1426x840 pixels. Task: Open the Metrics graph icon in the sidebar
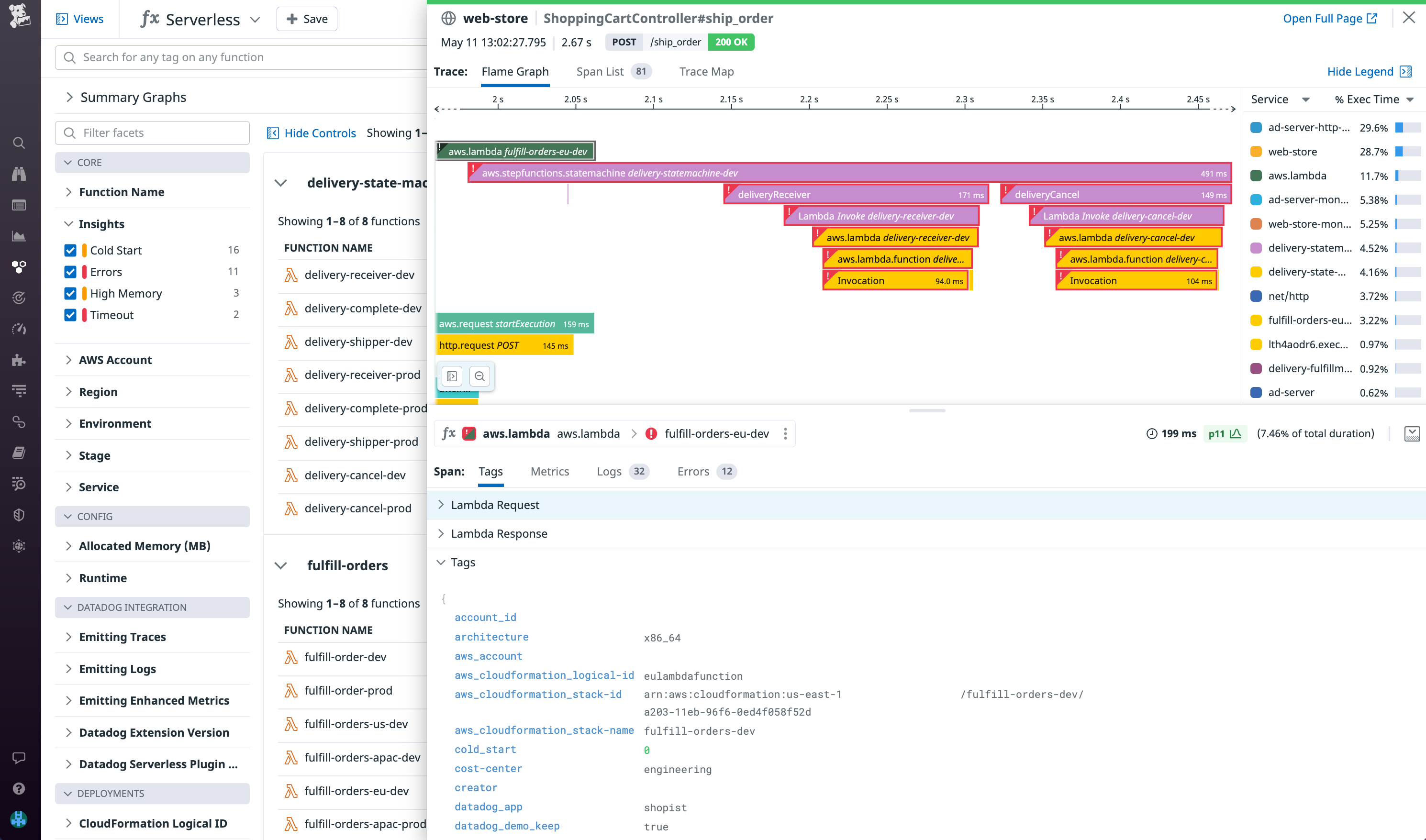point(19,236)
